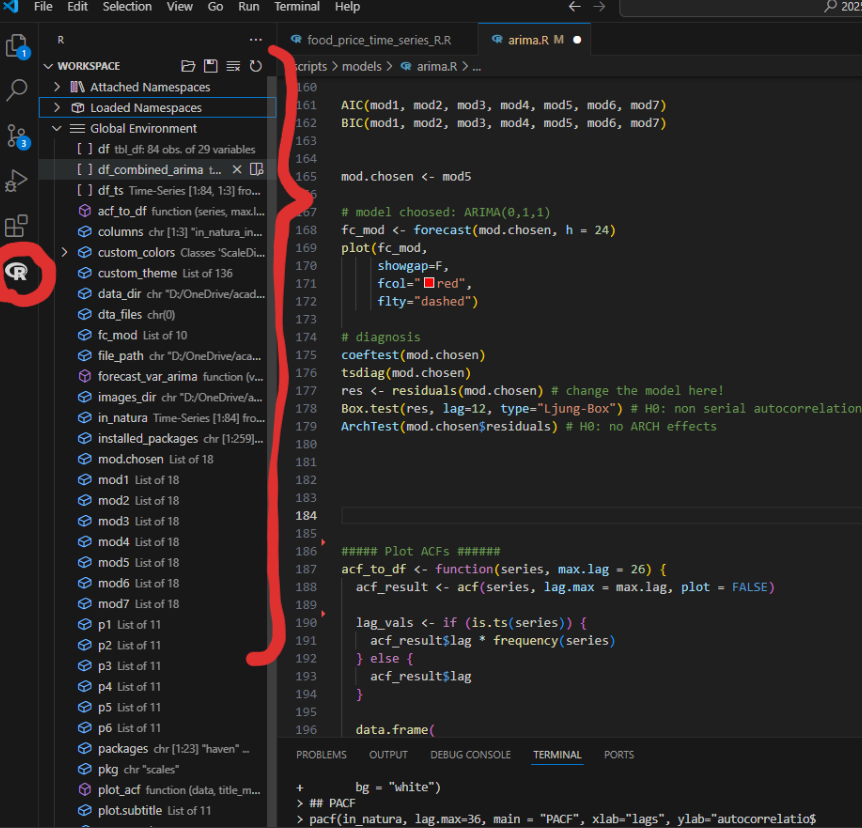This screenshot has width=862, height=828.
Task: Open the Run and Debug view
Action: (x=16, y=181)
